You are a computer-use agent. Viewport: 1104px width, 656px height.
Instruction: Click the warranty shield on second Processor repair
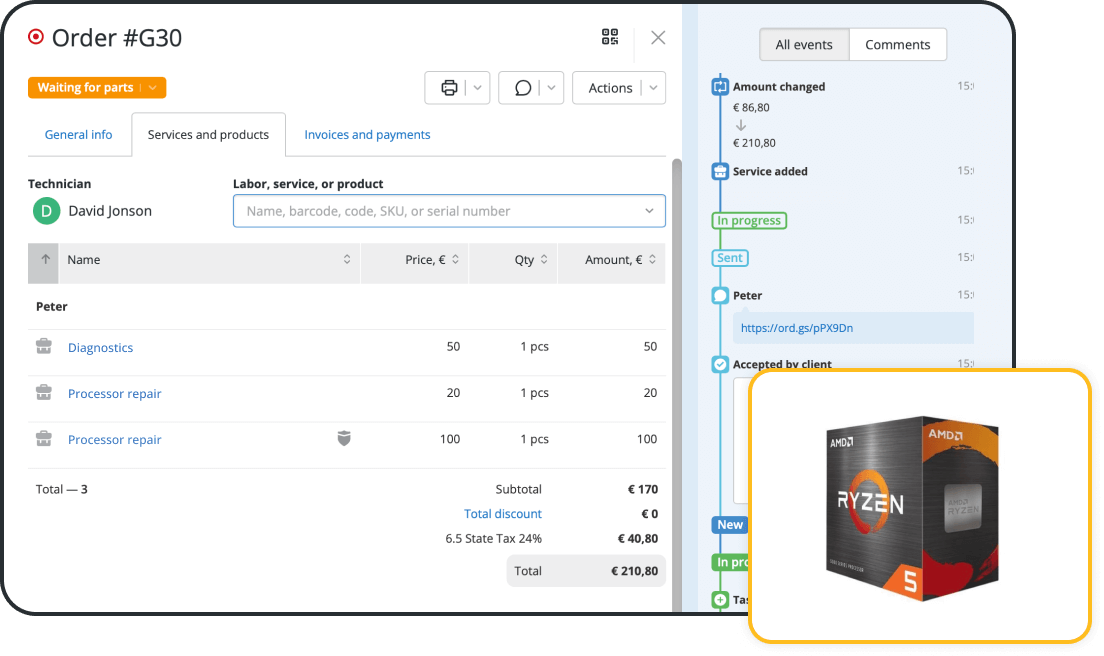(344, 439)
